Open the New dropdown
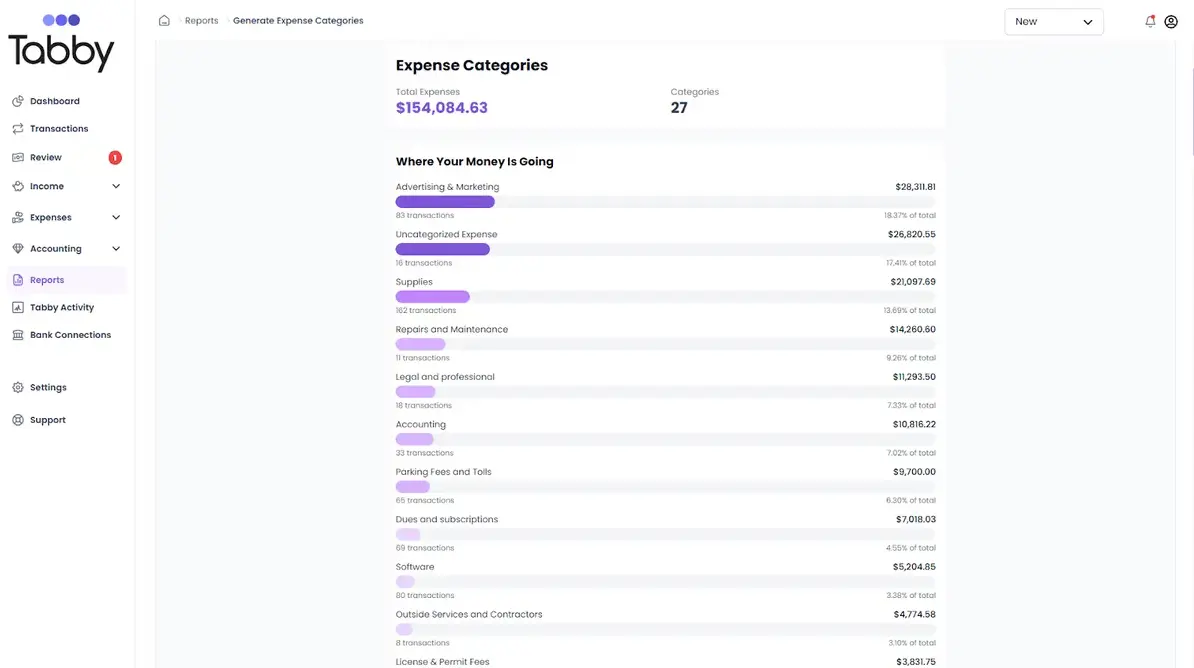Viewport: 1194px width, 668px height. (x=1053, y=21)
